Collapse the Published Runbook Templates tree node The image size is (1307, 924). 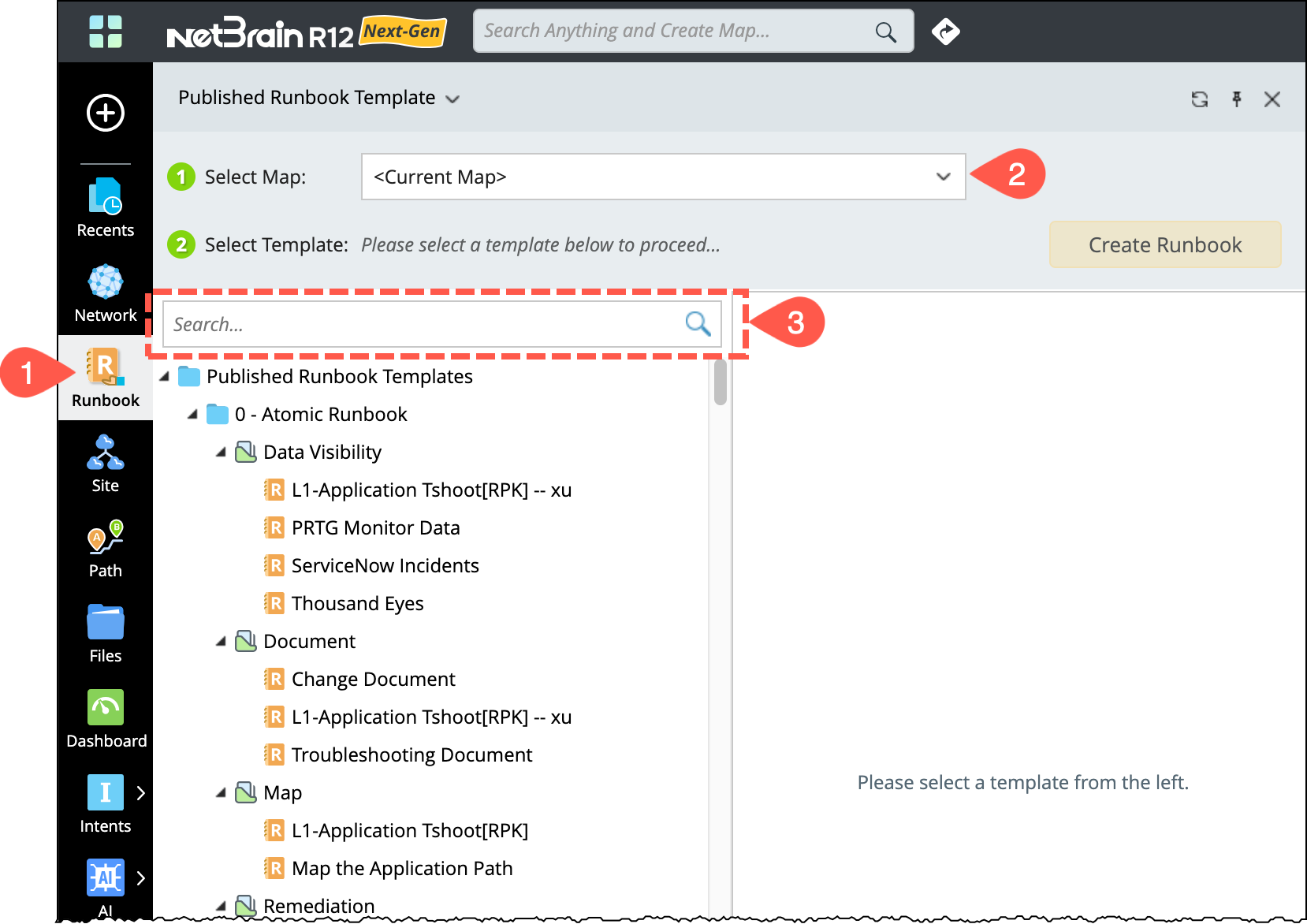(x=165, y=377)
